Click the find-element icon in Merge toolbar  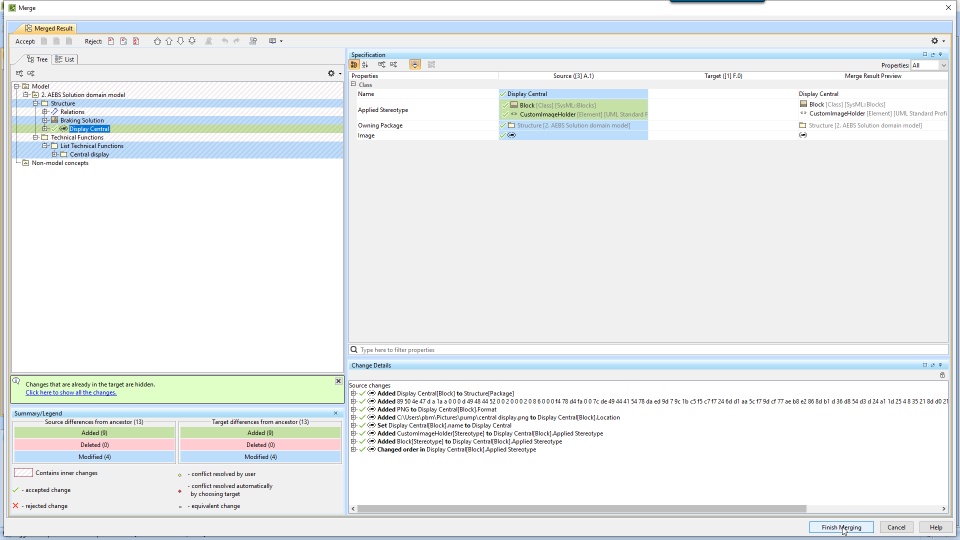253,41
